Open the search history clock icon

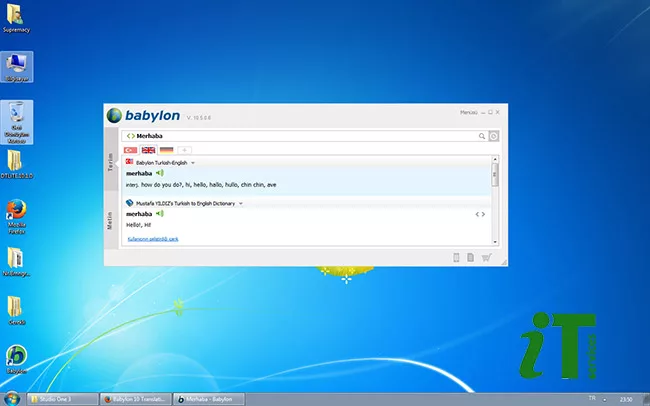coord(494,136)
